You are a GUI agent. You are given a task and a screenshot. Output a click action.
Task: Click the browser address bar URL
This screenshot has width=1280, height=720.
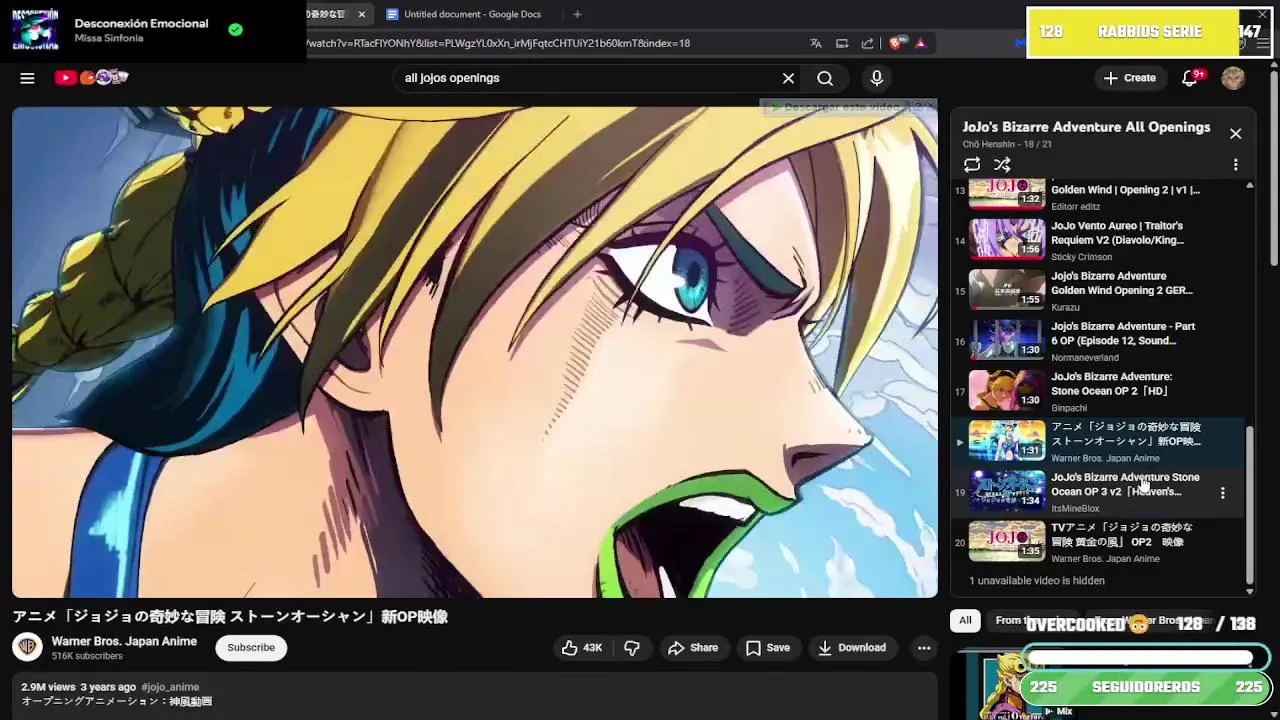click(498, 43)
